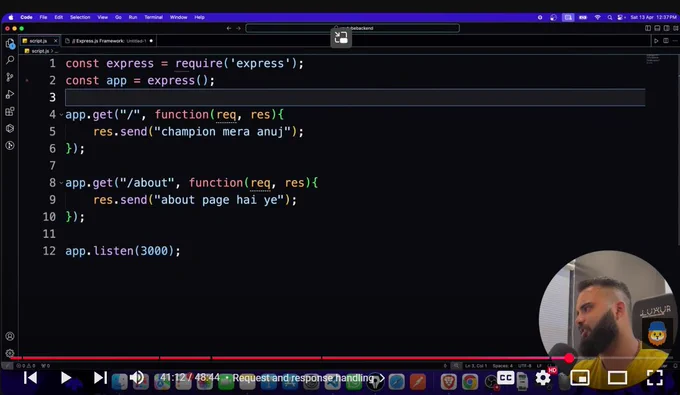680x395 pixels.
Task: Click UTF-8 encoding in status bar
Action: [524, 366]
